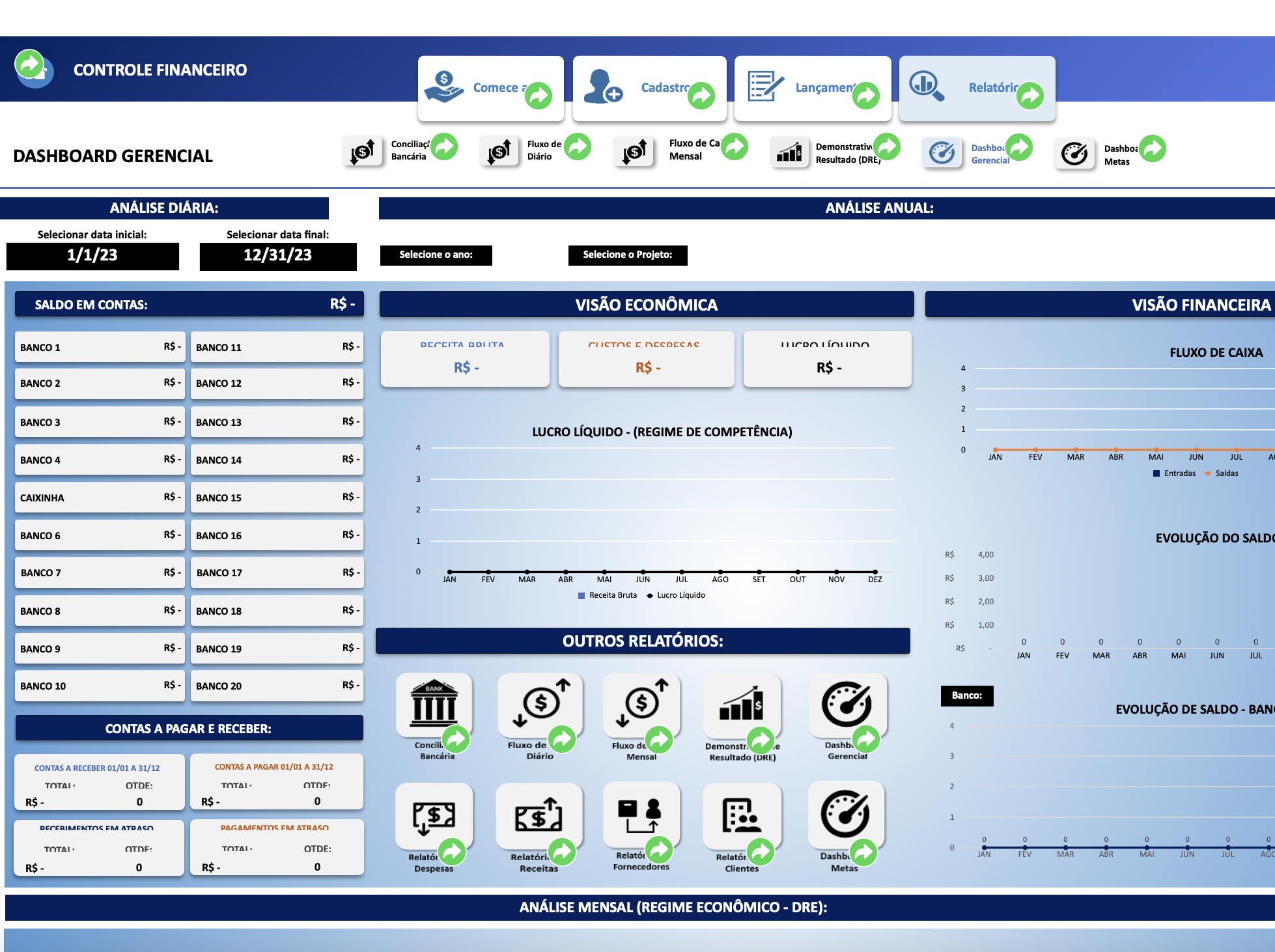This screenshot has width=1275, height=952.
Task: Click the Relatório Despesas cash icon
Action: tap(434, 814)
